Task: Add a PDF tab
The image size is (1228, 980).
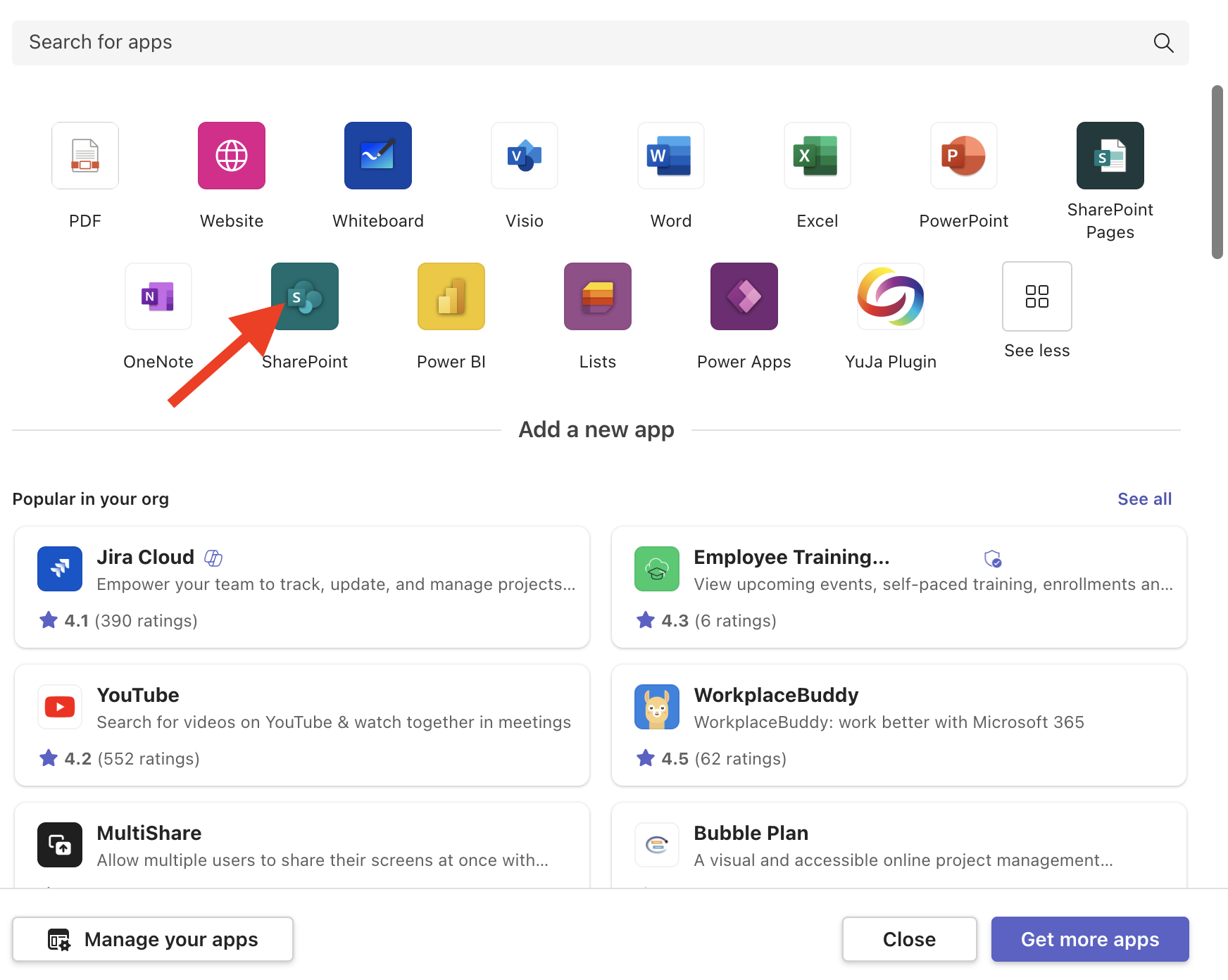Action: pos(84,156)
